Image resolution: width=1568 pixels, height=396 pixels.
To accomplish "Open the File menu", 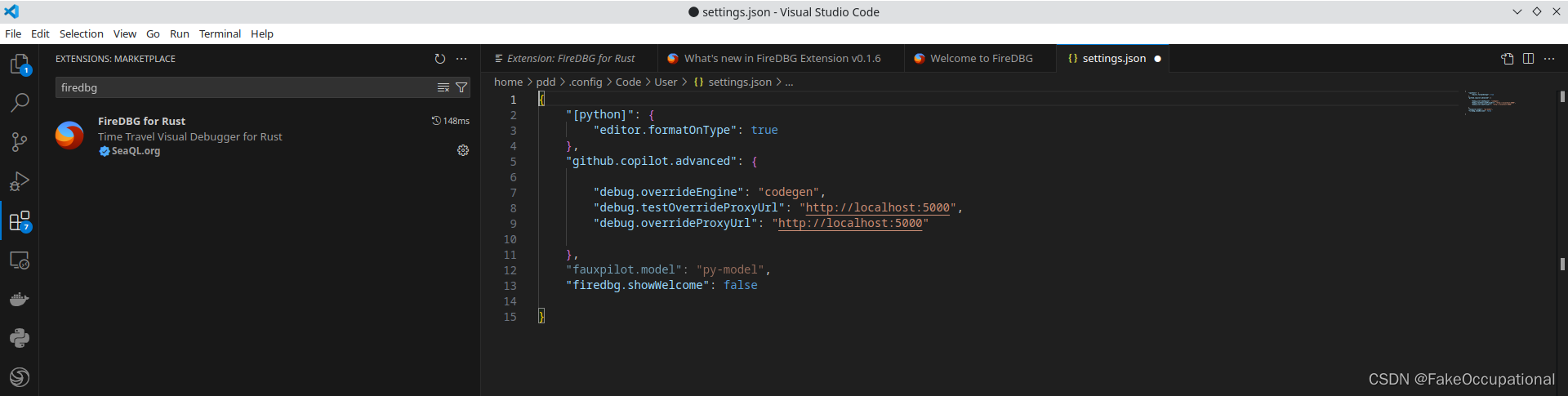I will tap(13, 33).
